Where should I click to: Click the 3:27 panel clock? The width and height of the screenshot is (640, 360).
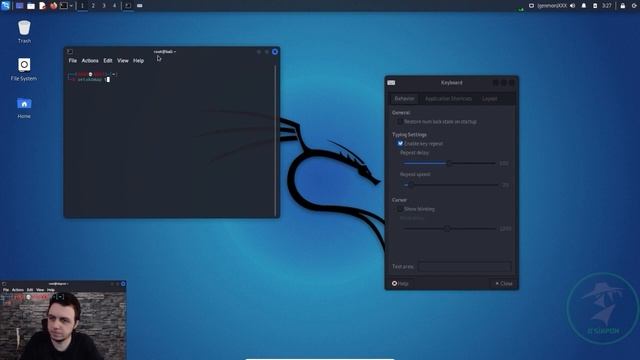click(607, 6)
